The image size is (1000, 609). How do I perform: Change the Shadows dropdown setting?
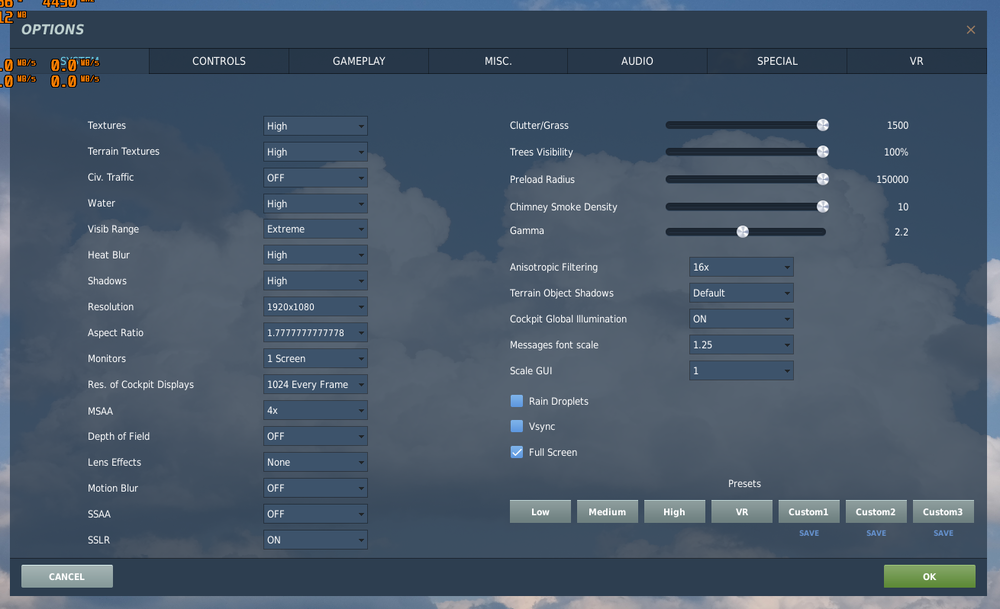click(315, 281)
